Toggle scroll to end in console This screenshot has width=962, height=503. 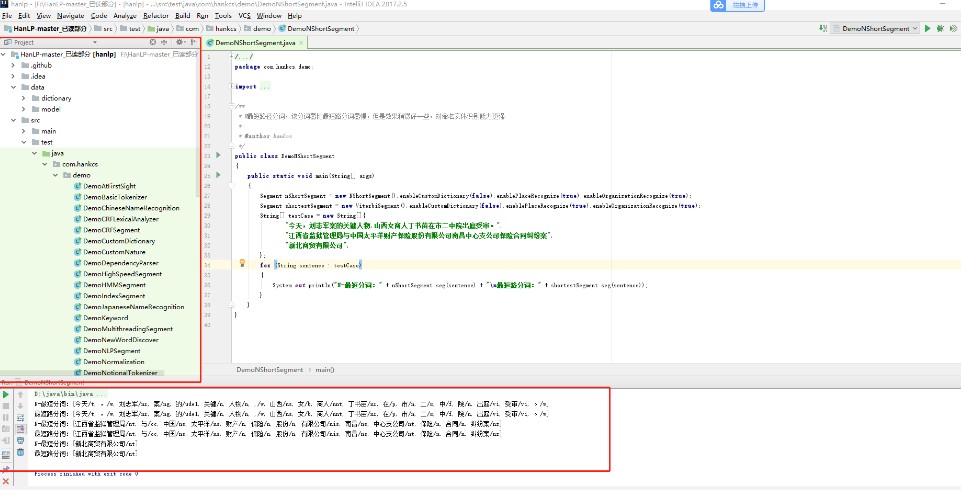click(x=20, y=429)
